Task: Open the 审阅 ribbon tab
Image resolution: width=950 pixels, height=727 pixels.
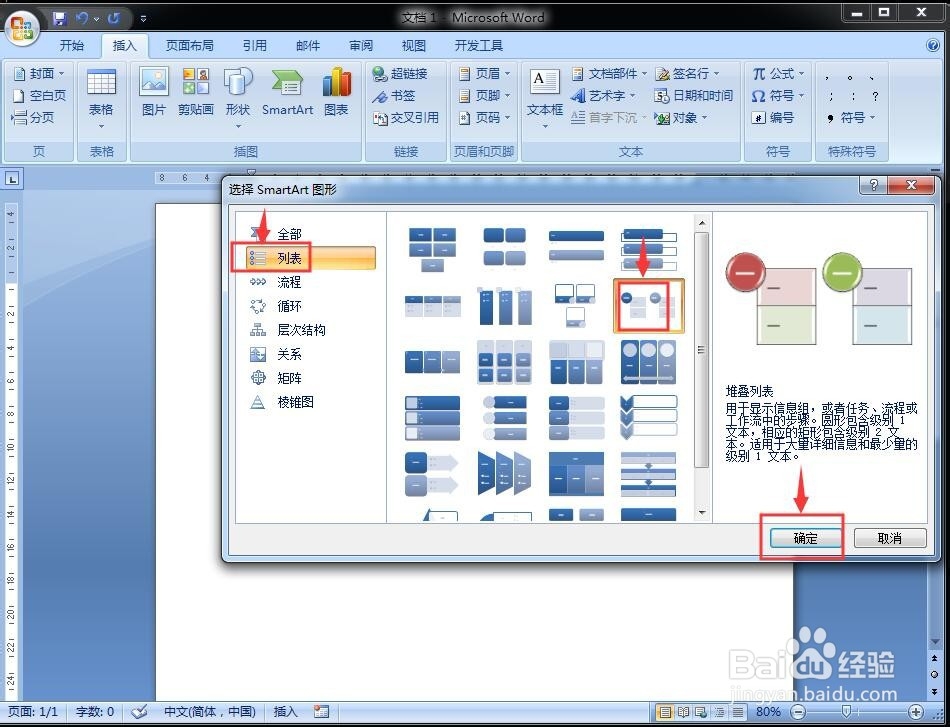Action: tap(360, 44)
